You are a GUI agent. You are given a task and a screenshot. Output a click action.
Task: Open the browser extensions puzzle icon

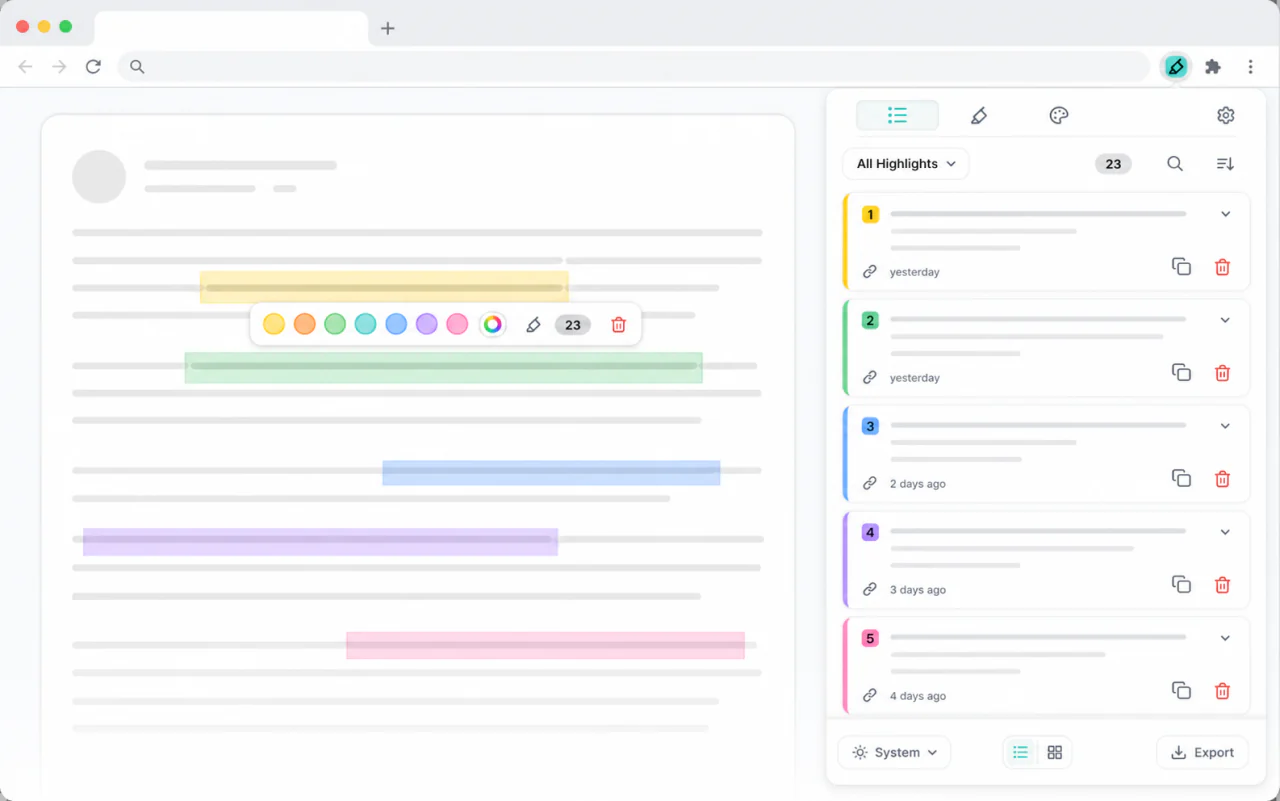coord(1213,67)
